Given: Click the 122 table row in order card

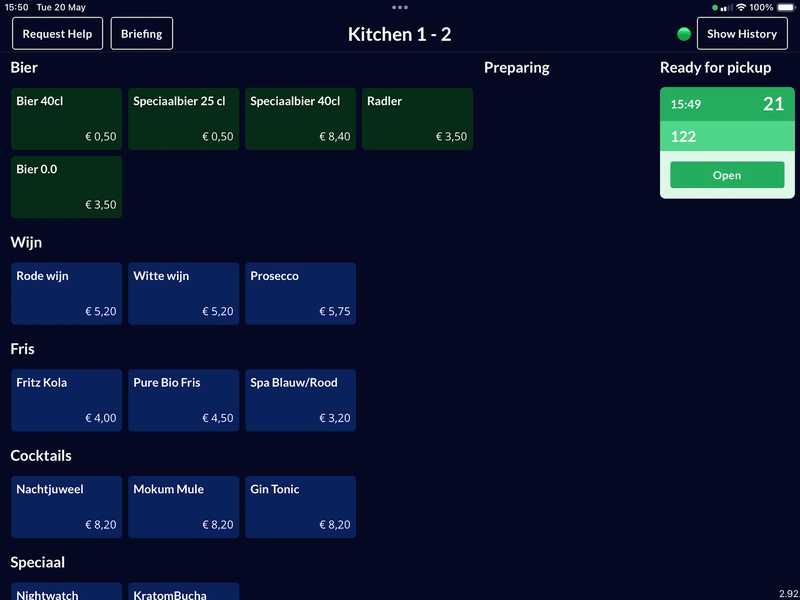Looking at the screenshot, I should tap(727, 136).
